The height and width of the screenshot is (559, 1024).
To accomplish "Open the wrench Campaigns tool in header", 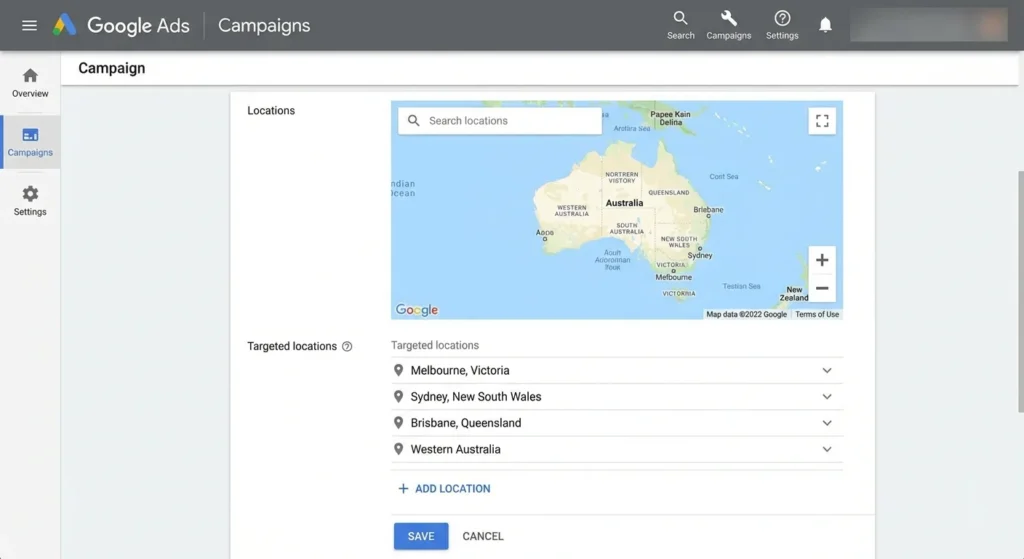I will 728,25.
